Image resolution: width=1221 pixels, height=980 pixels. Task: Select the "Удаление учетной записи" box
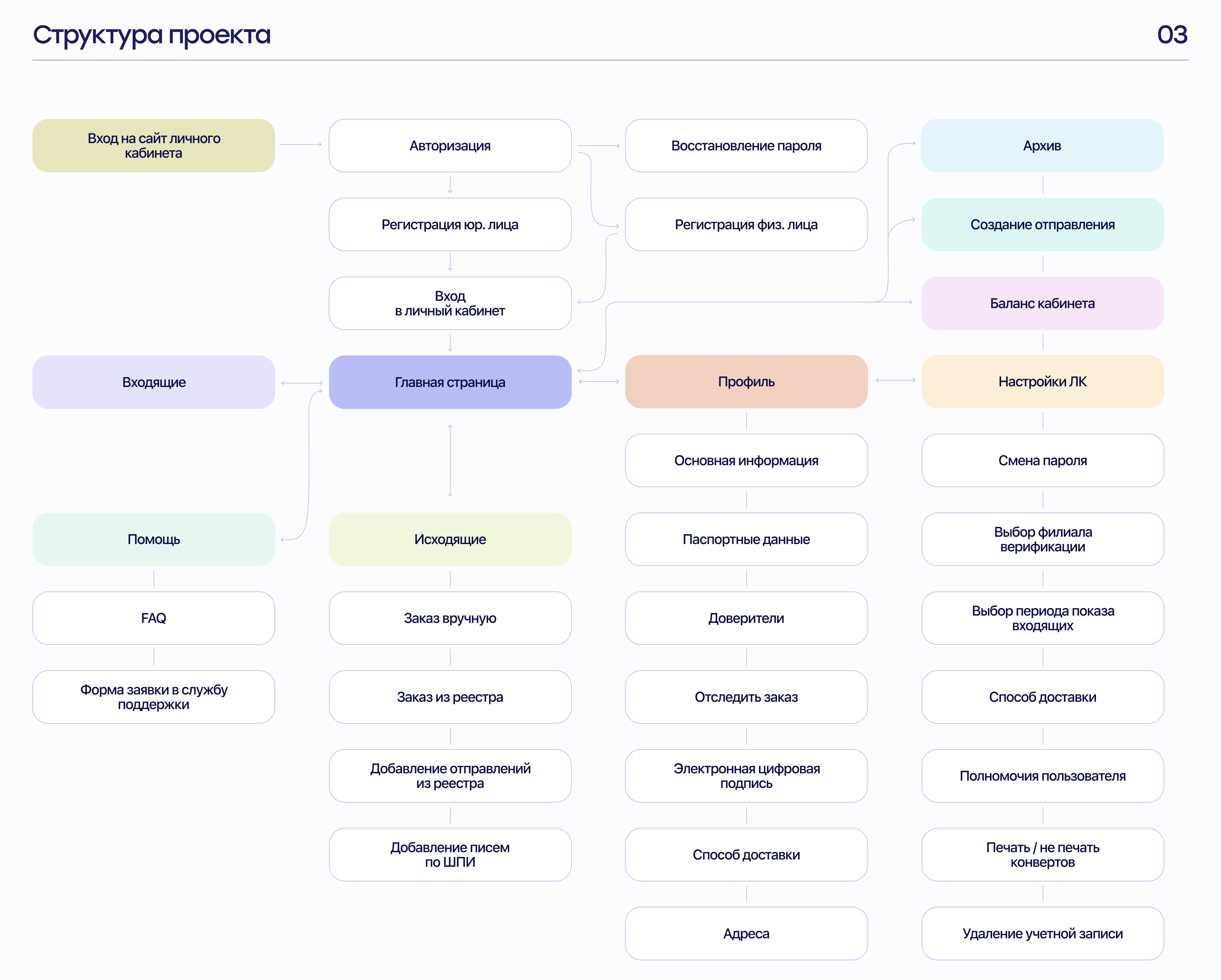coord(1042,934)
